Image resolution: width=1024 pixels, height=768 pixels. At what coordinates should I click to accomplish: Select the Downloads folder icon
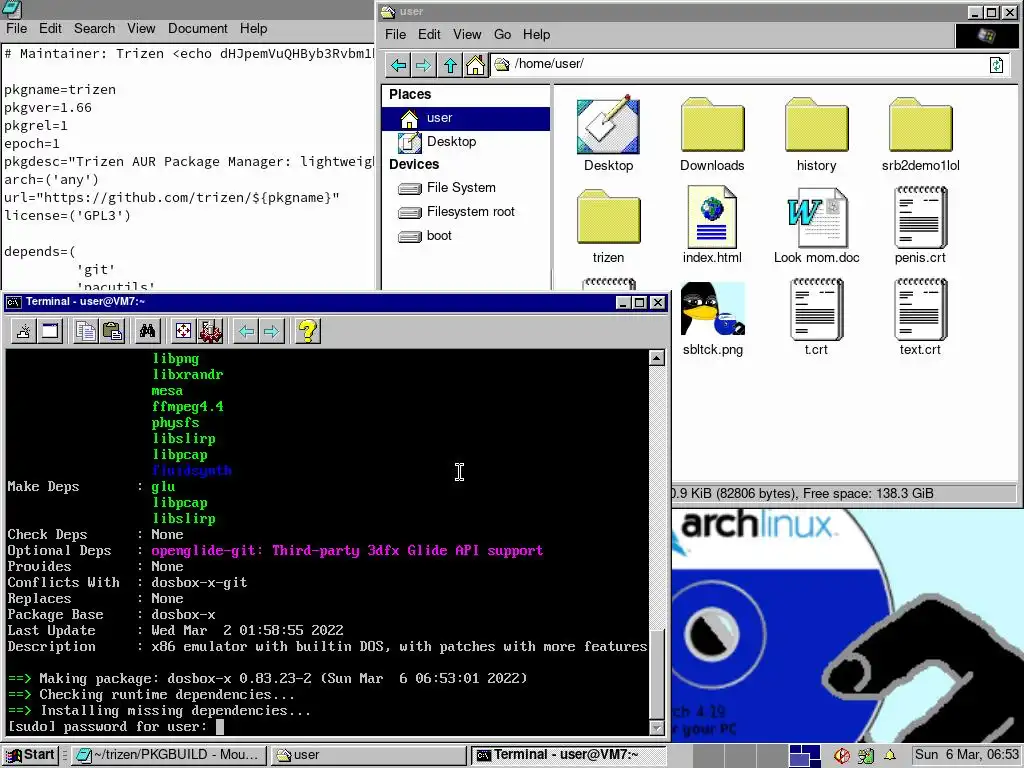(x=712, y=135)
